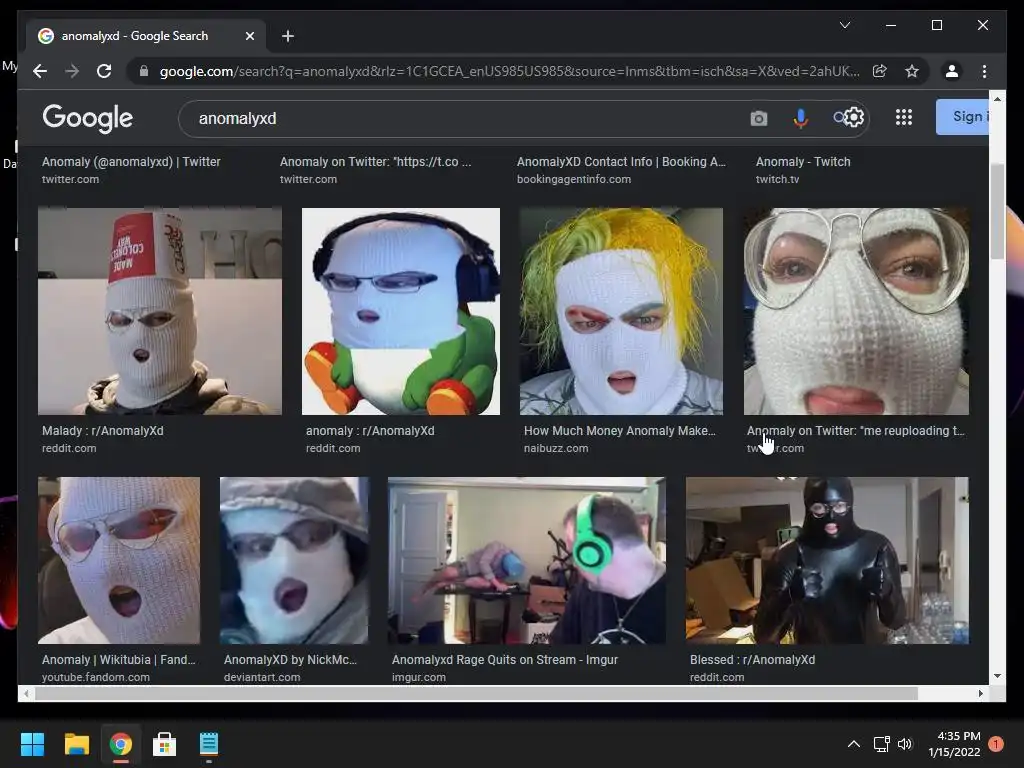Click the vertical scrollbar thumb
1024x768 pixels.
(x=997, y=211)
